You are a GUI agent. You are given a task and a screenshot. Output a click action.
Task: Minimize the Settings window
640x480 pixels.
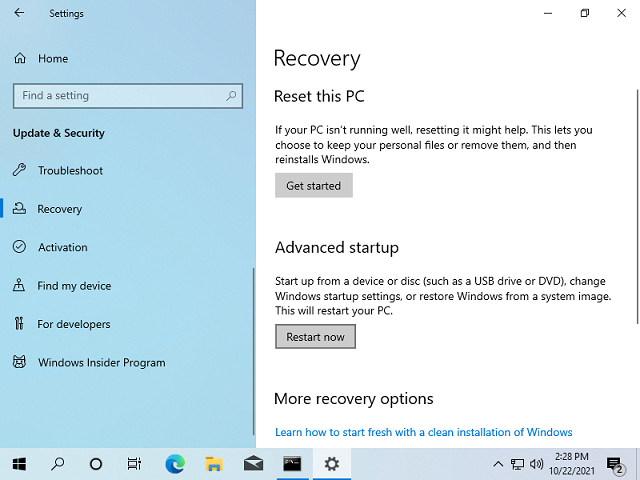[548, 13]
